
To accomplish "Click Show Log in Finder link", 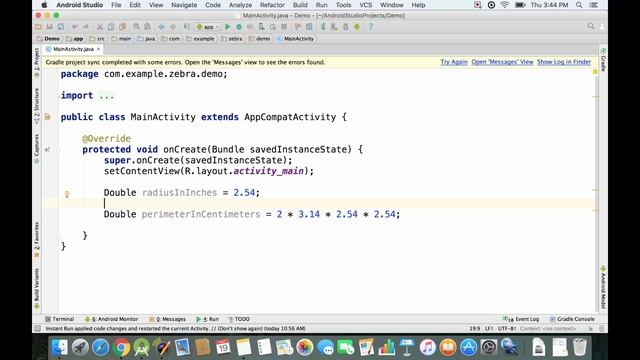I will [564, 62].
